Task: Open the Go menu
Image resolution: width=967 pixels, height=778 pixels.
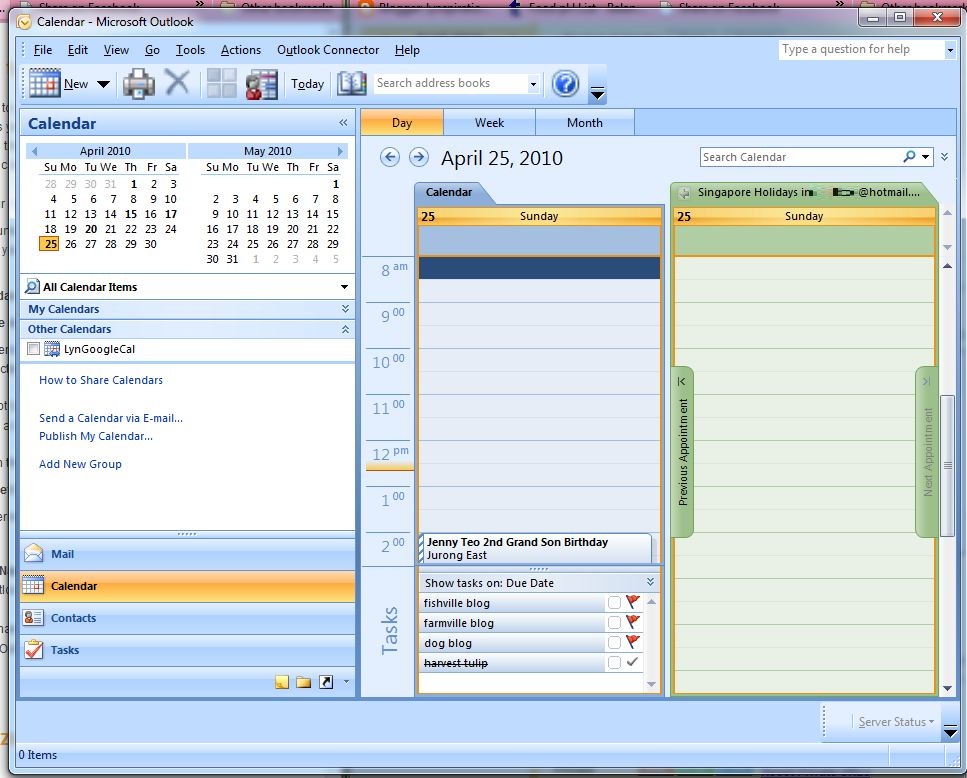Action: 152,50
